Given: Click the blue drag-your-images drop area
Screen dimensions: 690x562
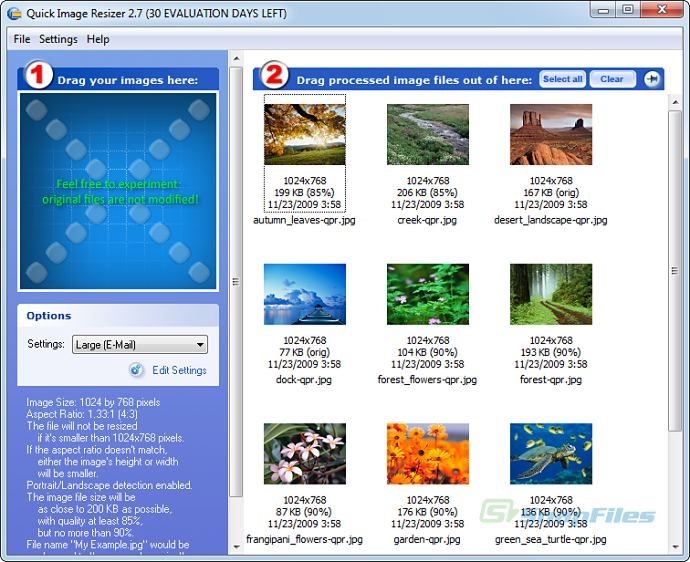Looking at the screenshot, I should pos(118,190).
